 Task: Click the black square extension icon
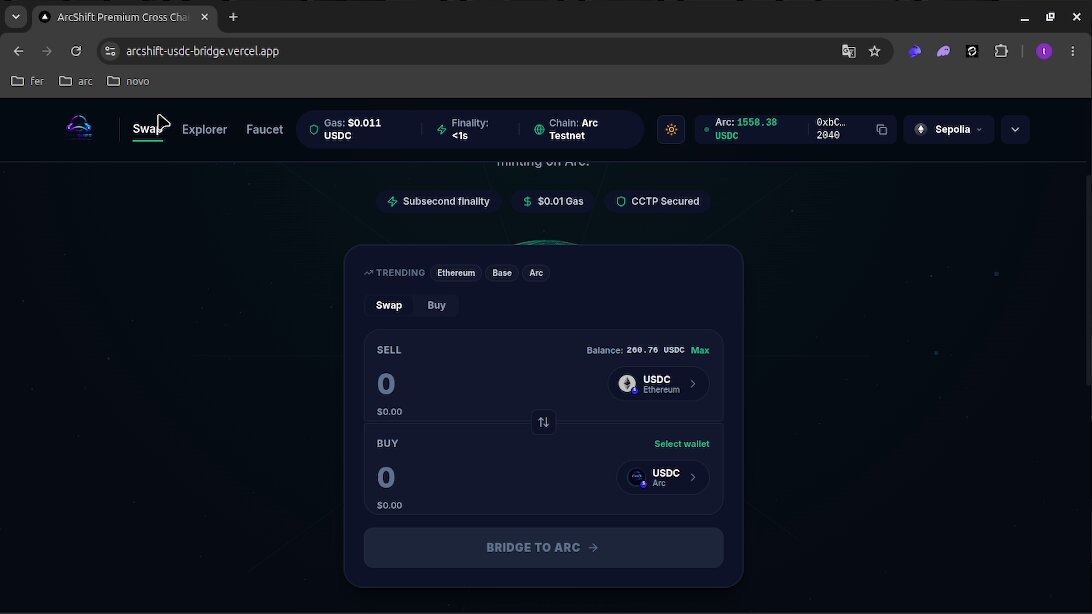[972, 51]
